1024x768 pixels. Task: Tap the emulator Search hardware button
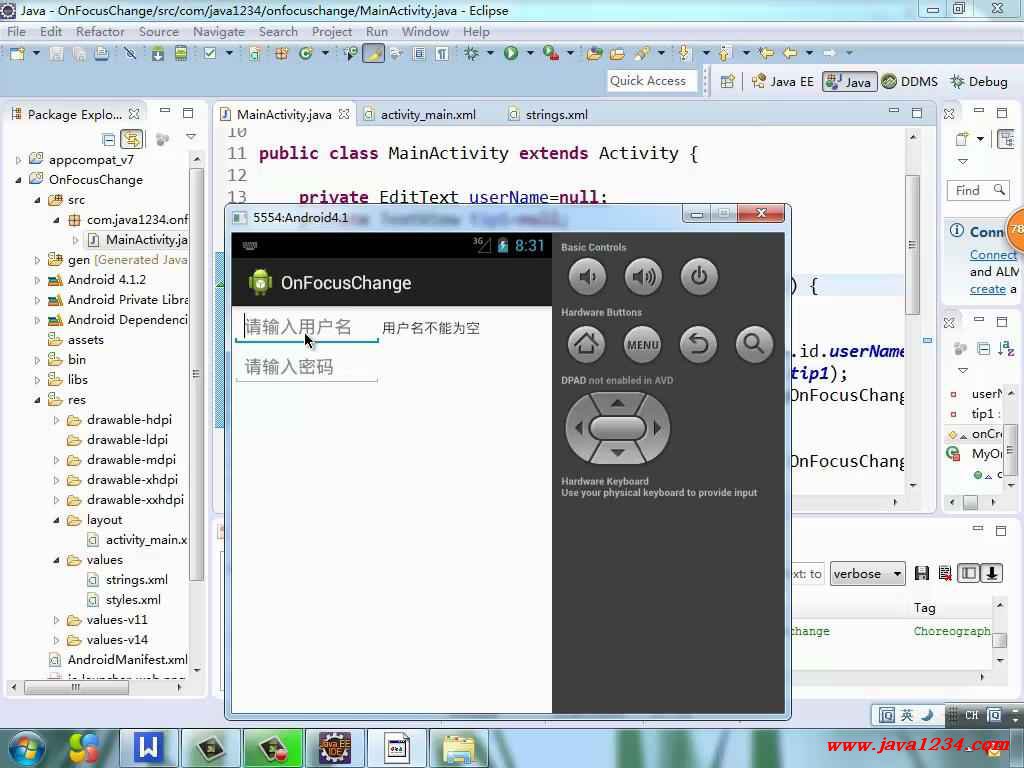pos(754,344)
